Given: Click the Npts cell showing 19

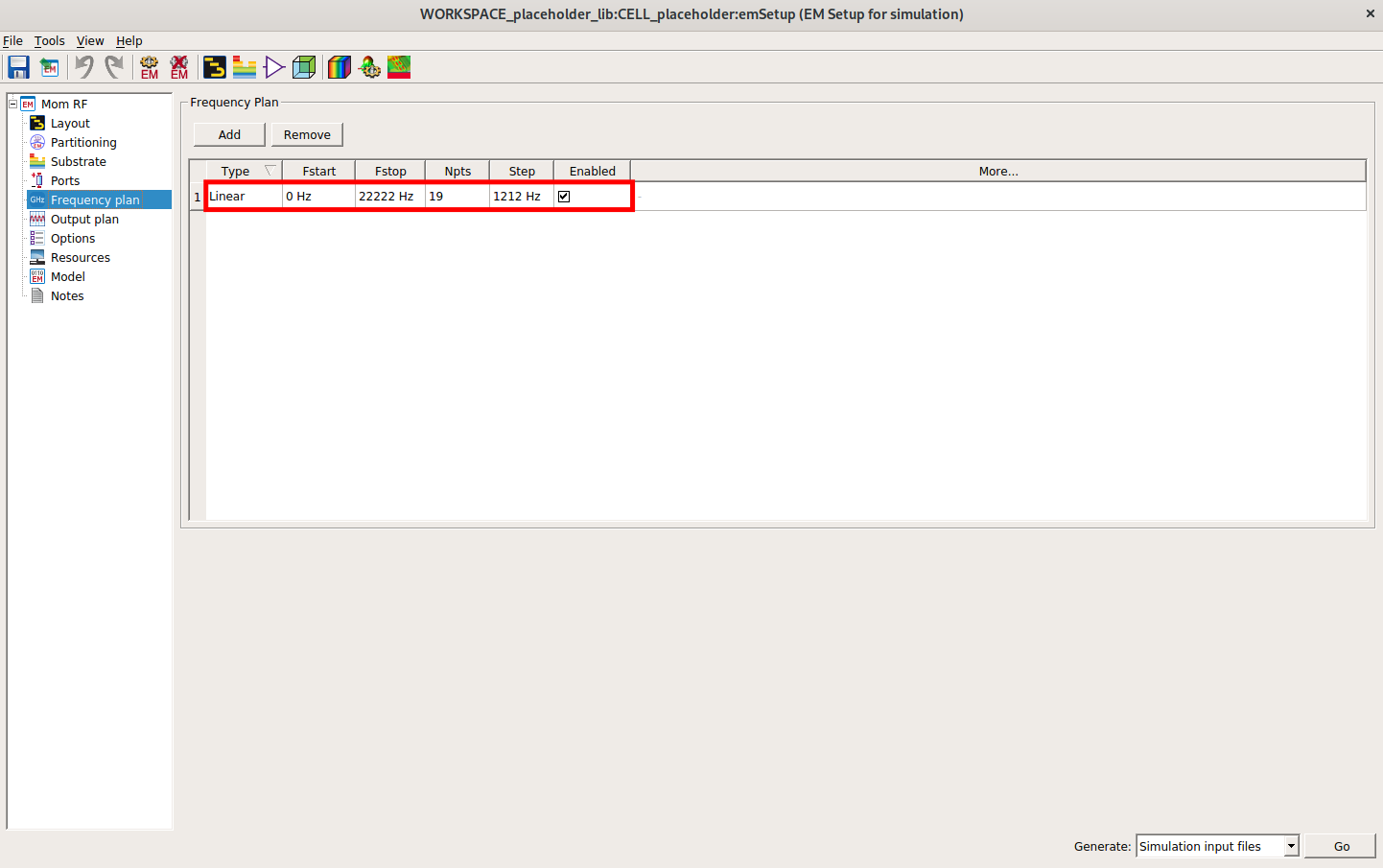Looking at the screenshot, I should click(x=457, y=196).
